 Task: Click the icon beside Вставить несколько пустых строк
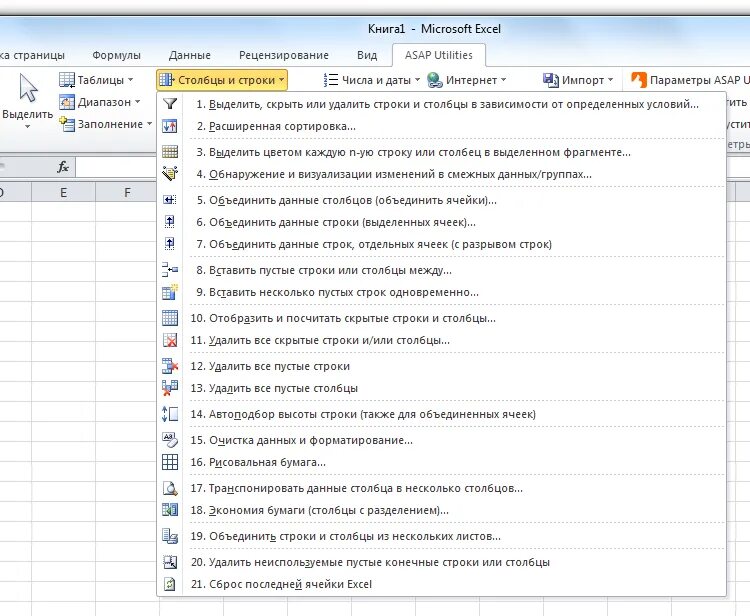tap(170, 292)
